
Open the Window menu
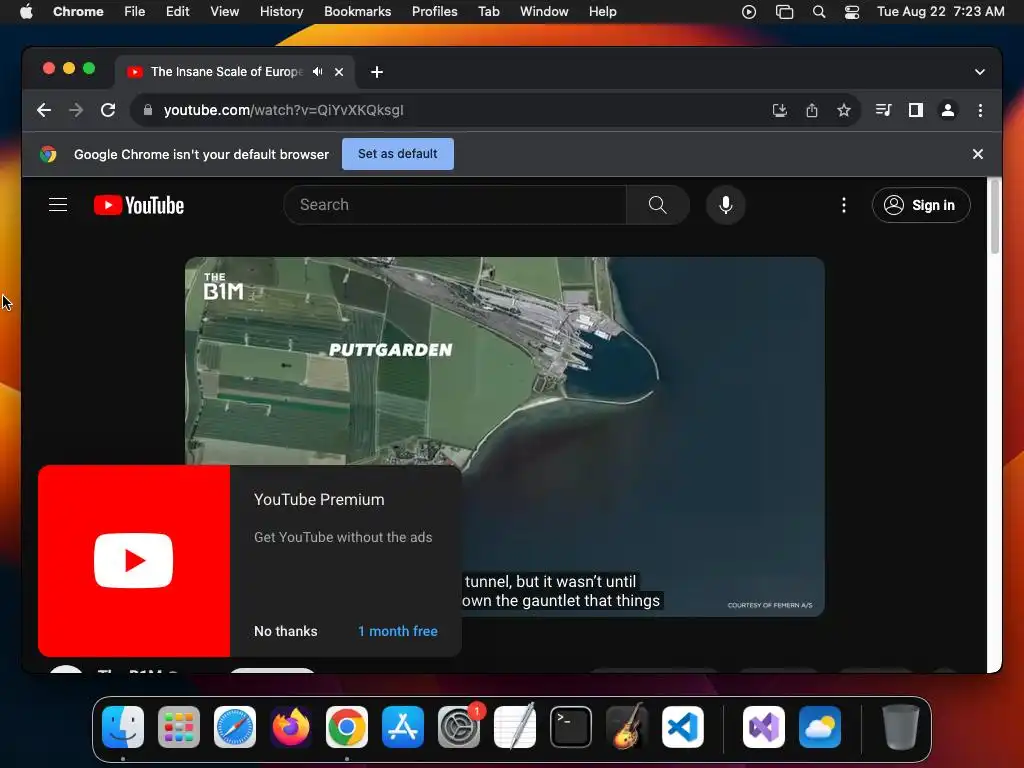[544, 12]
